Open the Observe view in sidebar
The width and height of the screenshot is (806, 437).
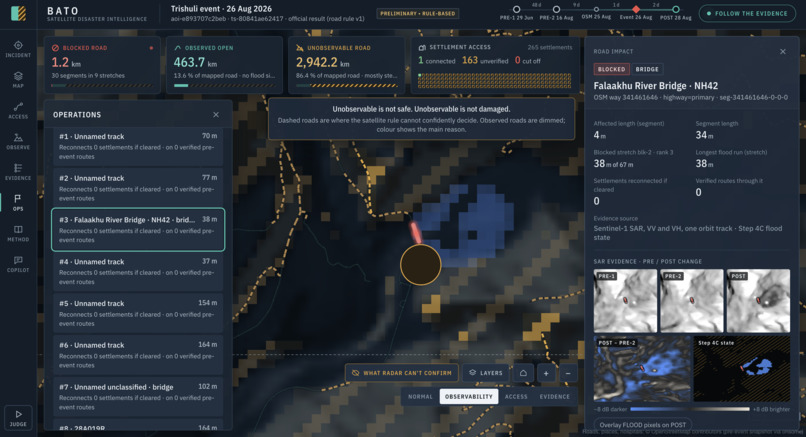(x=18, y=141)
